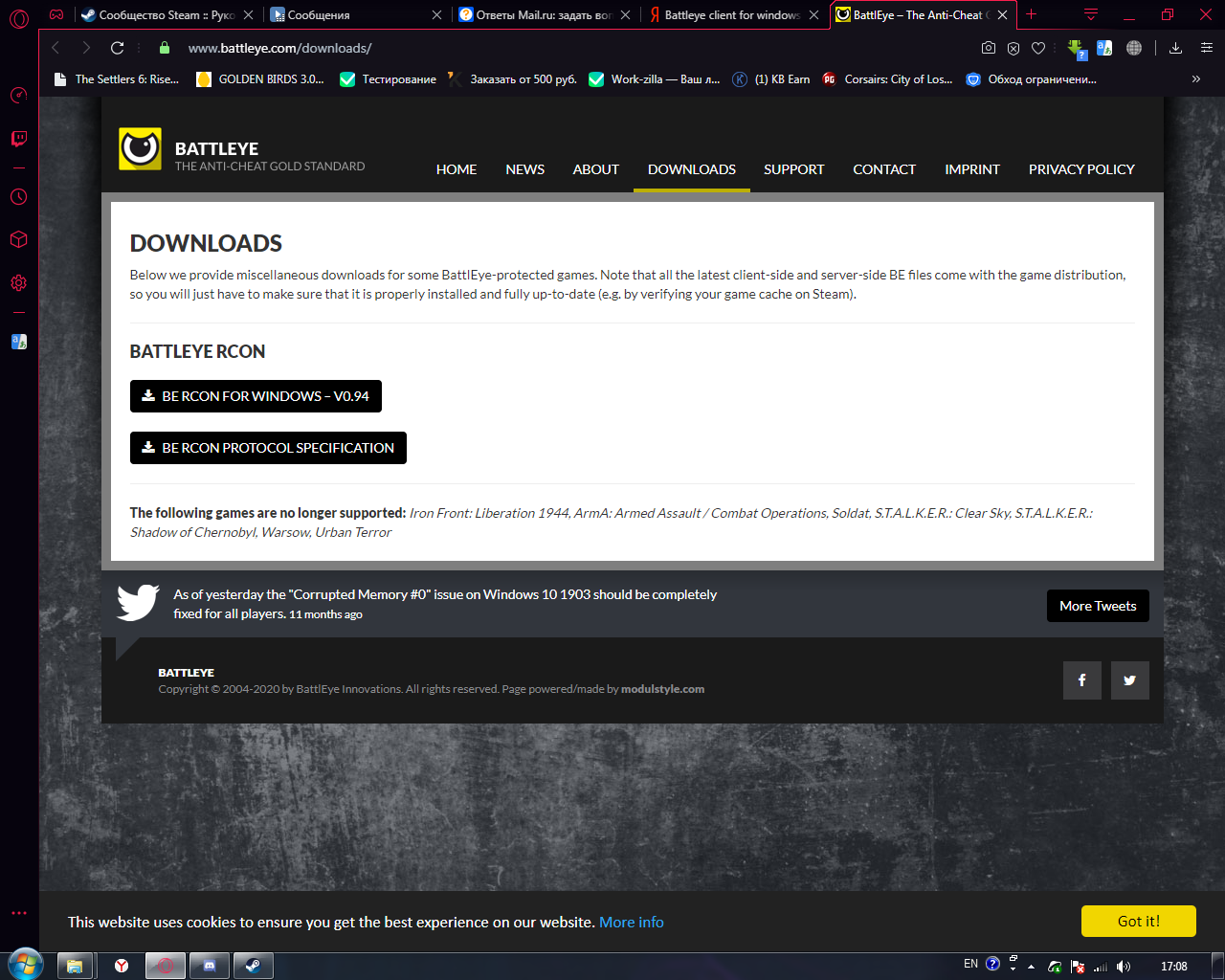The height and width of the screenshot is (980, 1225).
Task: Download BE RCON for Windows V0.94
Action: [x=256, y=396]
